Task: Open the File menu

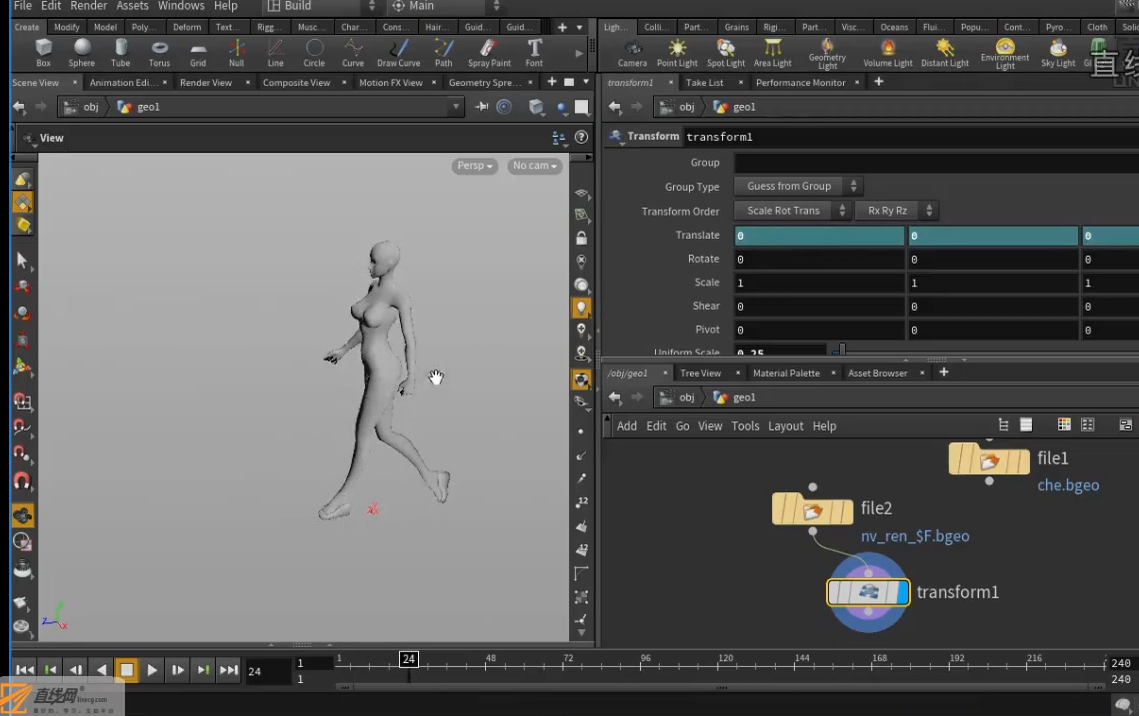Action: point(23,6)
